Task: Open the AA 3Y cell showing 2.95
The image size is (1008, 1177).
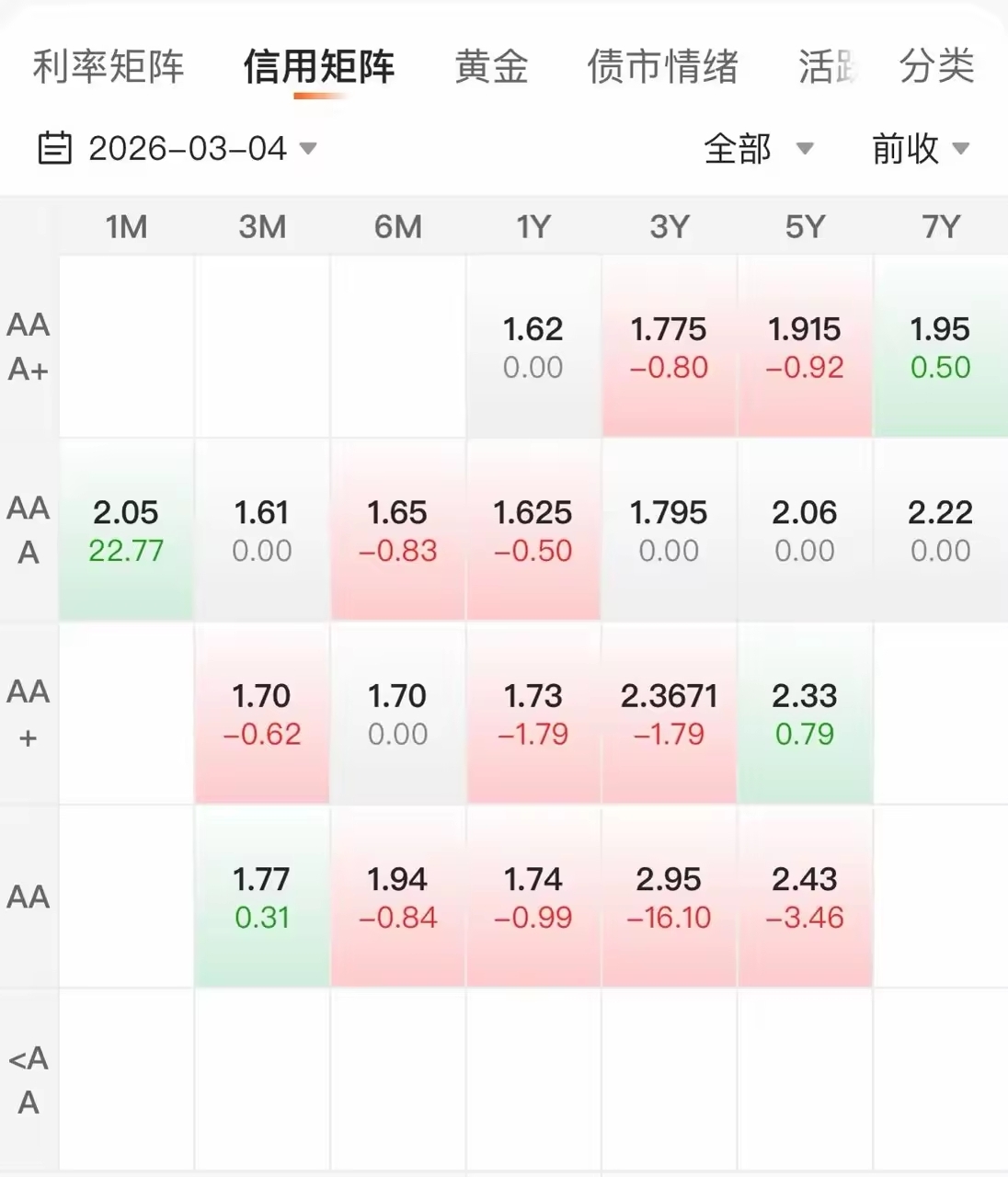Action: pyautogui.click(x=670, y=897)
